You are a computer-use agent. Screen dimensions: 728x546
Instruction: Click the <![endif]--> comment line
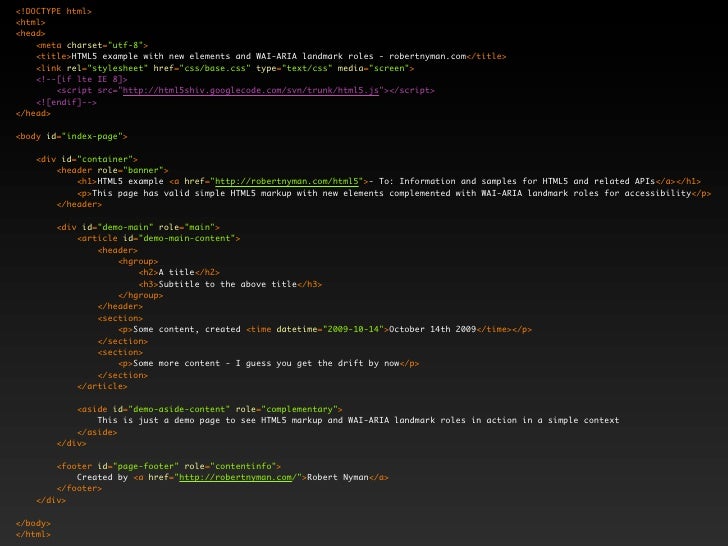[x=66, y=102]
